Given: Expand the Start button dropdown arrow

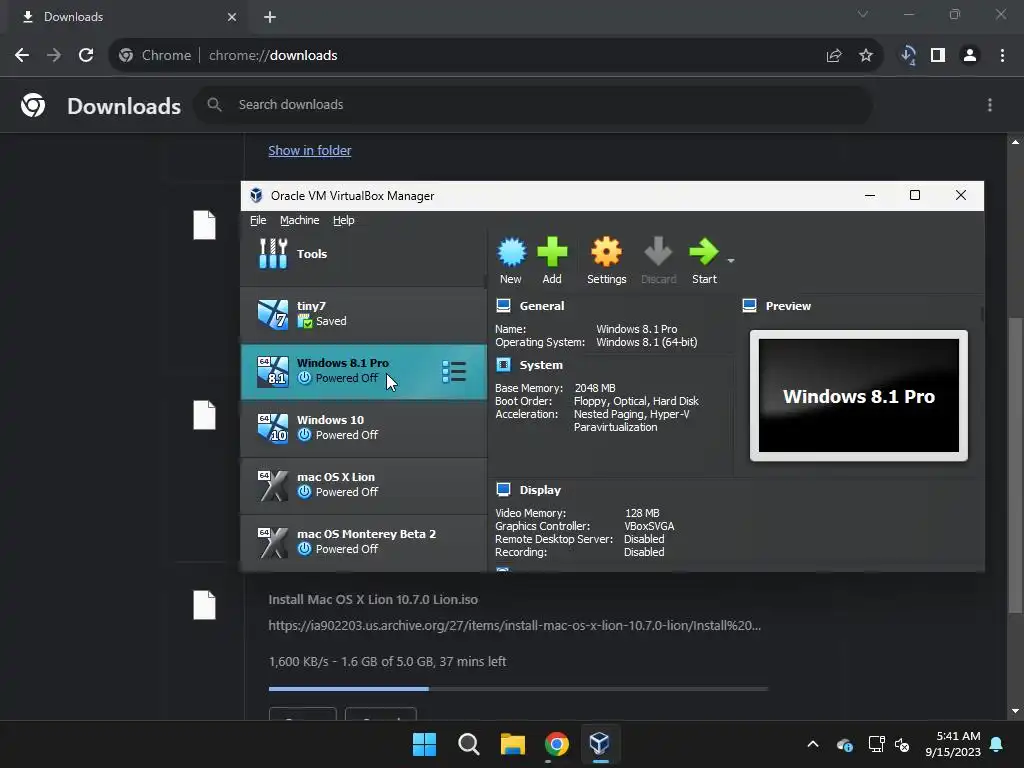Looking at the screenshot, I should click(x=731, y=261).
